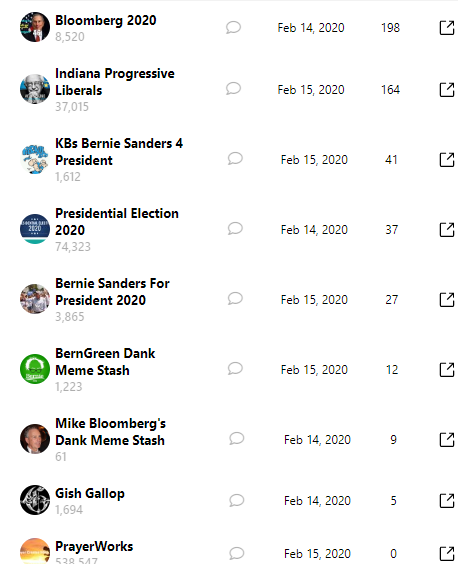Open external link for Gish Gallop
The image size is (469, 564).
[447, 500]
